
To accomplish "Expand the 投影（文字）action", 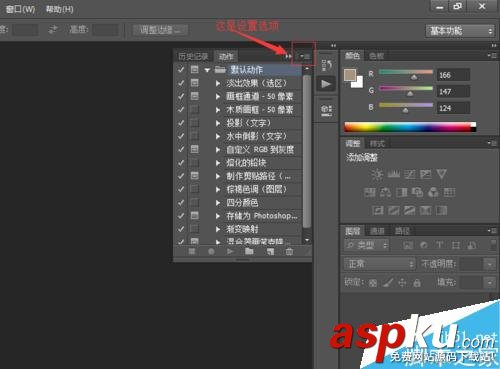I will (218, 123).
